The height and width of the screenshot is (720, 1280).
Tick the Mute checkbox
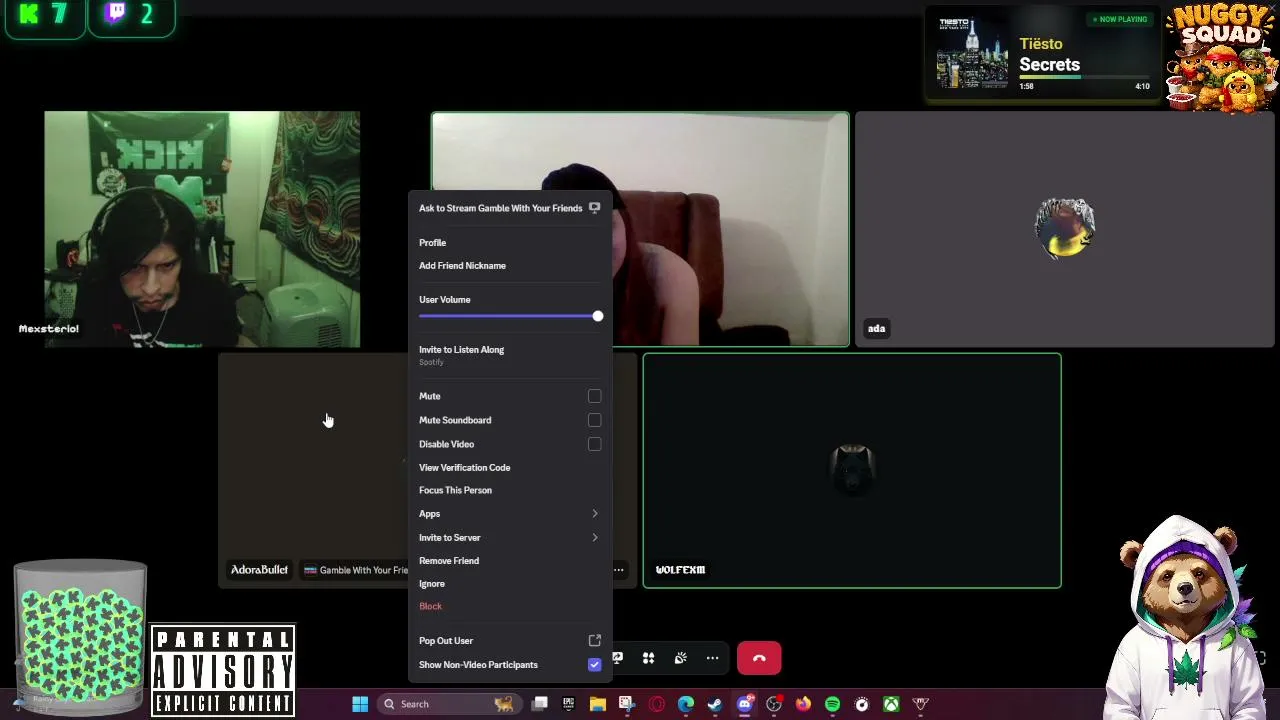pyautogui.click(x=594, y=396)
